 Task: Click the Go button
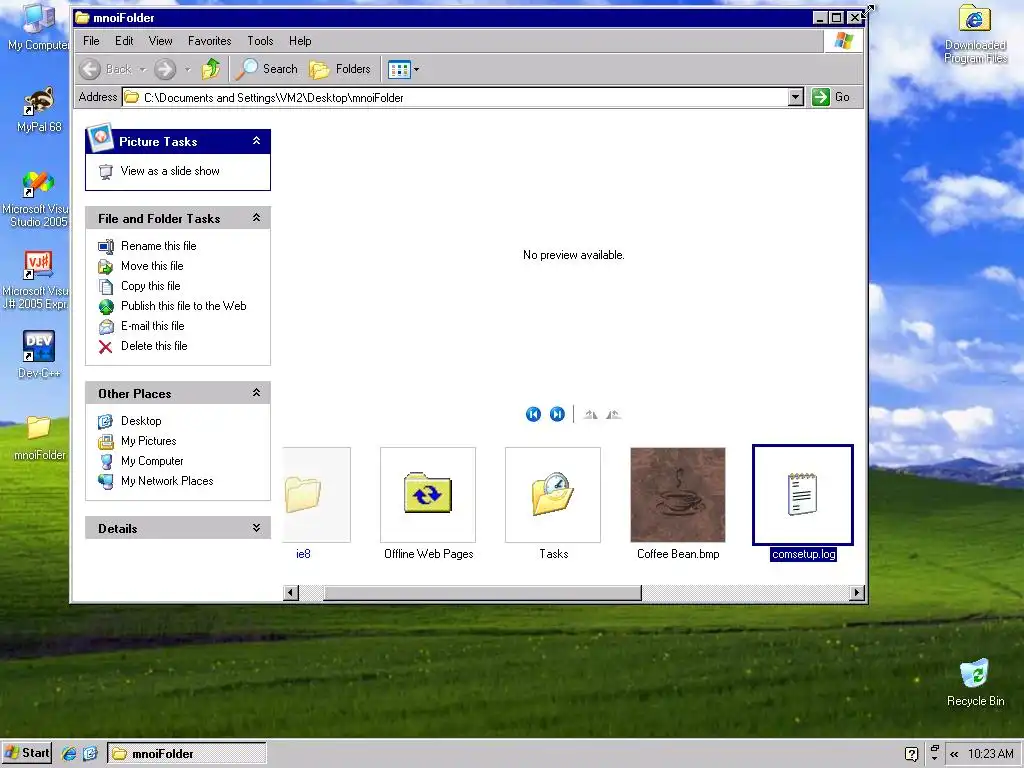coord(831,97)
